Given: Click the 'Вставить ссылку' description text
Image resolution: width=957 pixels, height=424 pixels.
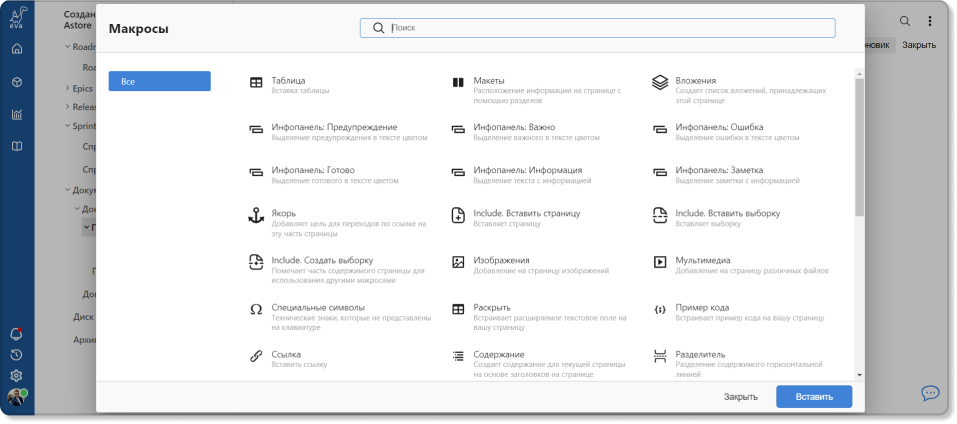Looking at the screenshot, I should pos(299,364).
